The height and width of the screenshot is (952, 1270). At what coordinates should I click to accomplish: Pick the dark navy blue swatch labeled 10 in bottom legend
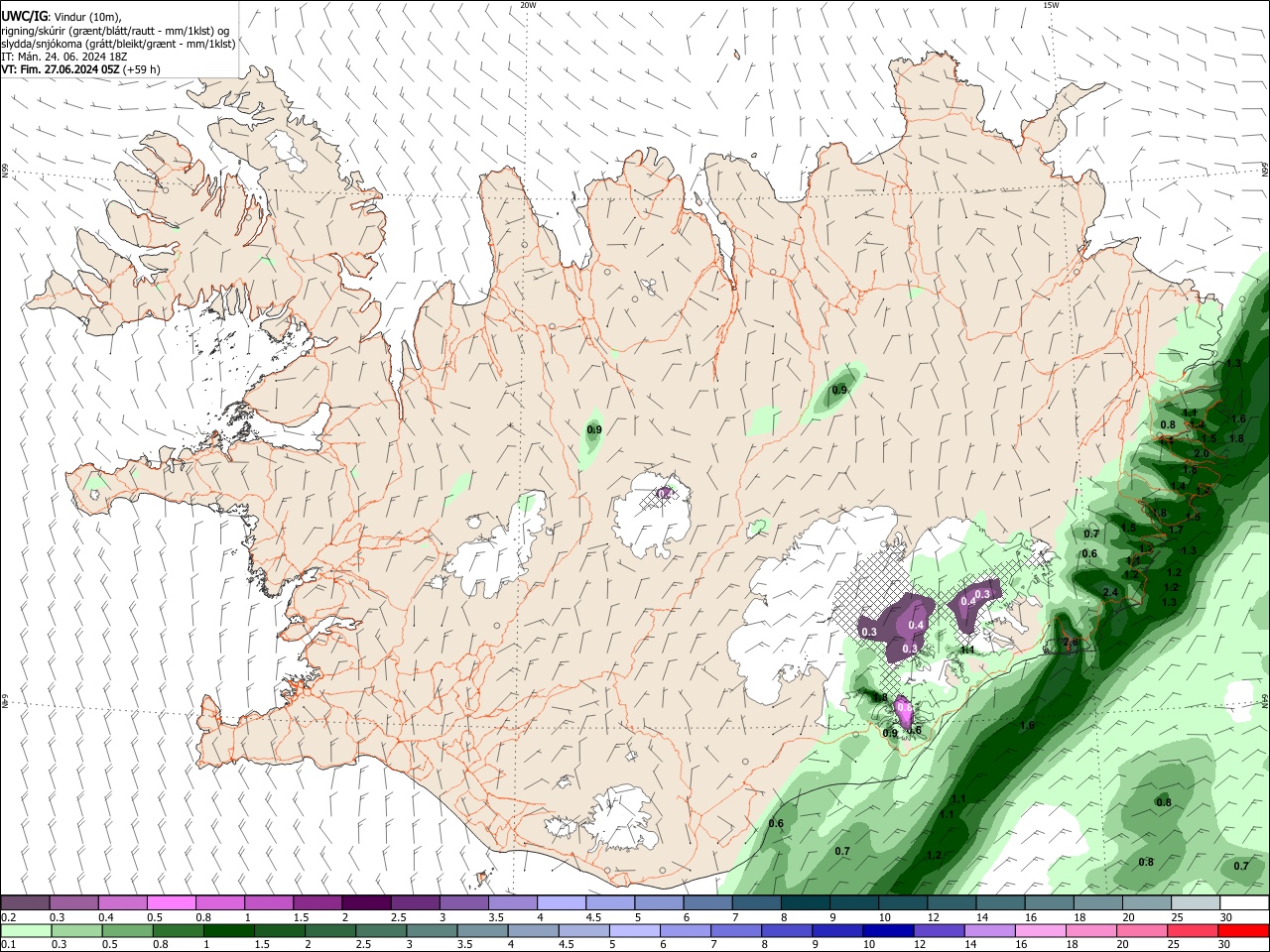click(x=888, y=930)
